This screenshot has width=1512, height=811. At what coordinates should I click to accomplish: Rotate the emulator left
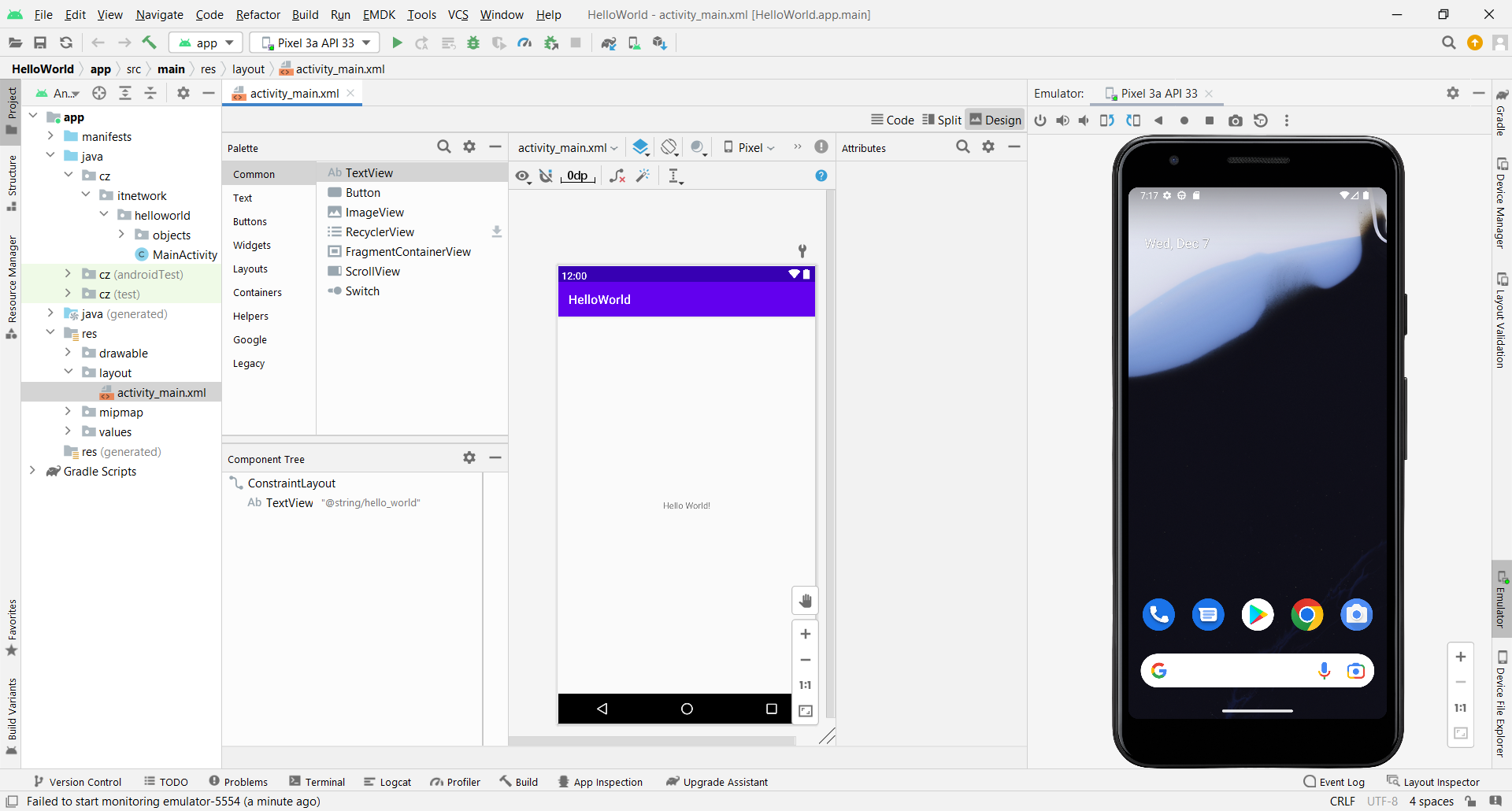pos(1107,120)
